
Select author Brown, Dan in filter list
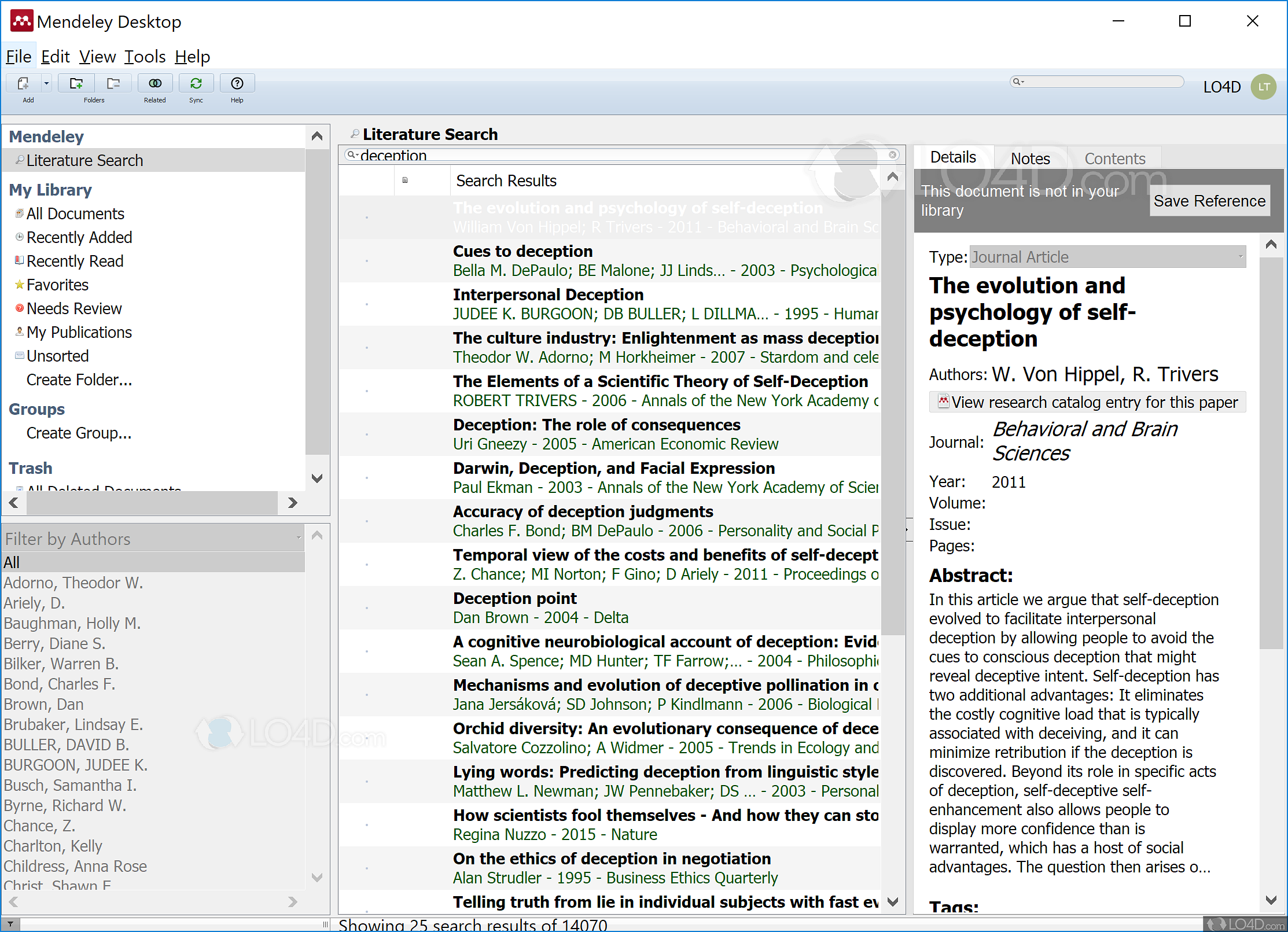(x=44, y=704)
